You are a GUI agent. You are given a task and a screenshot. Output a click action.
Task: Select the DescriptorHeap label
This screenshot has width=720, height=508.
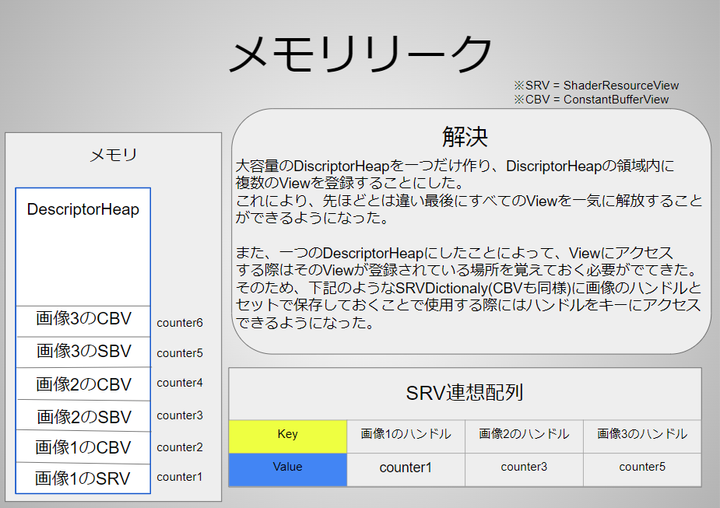(83, 209)
